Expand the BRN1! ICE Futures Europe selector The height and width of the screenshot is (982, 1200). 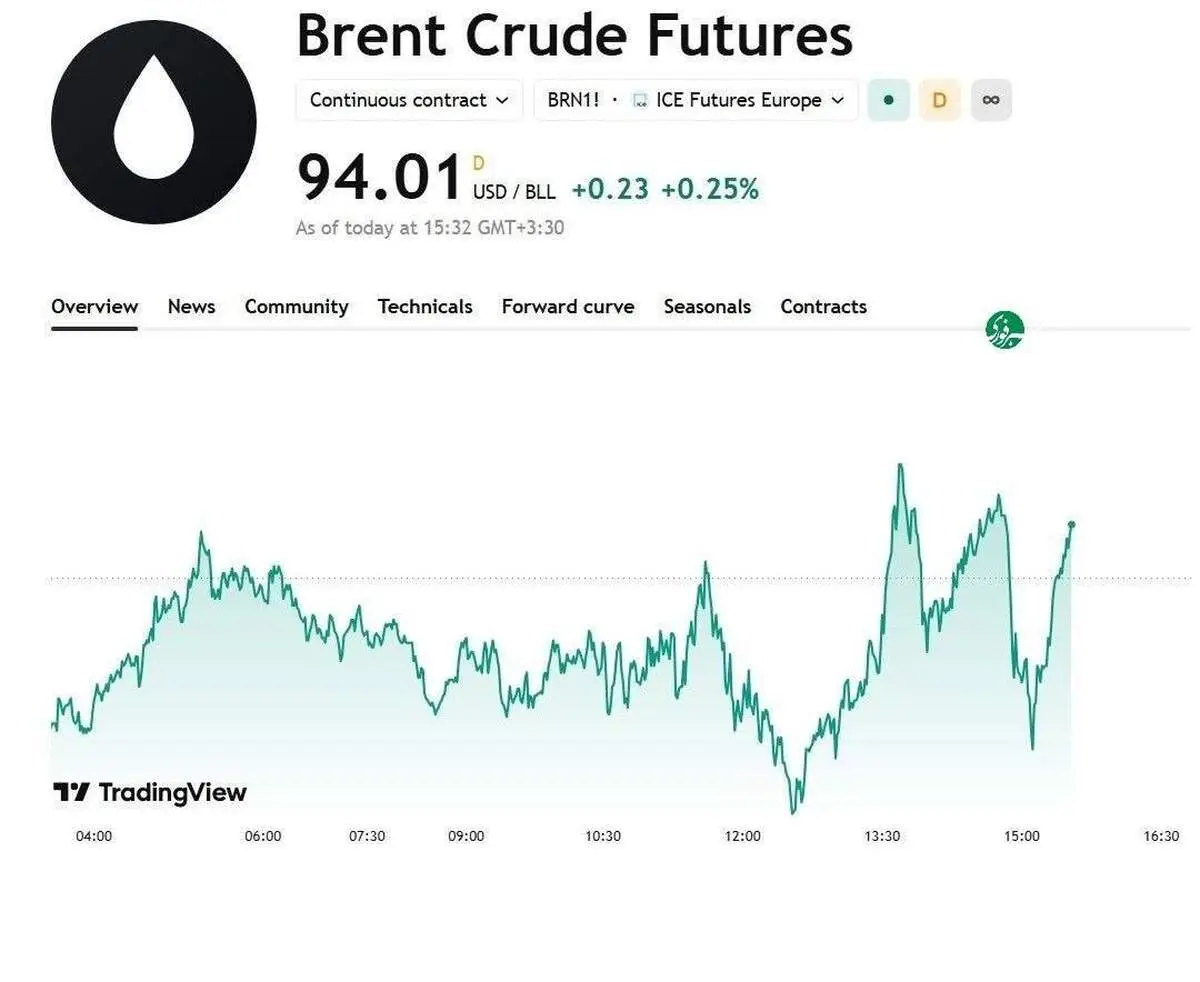[x=696, y=100]
